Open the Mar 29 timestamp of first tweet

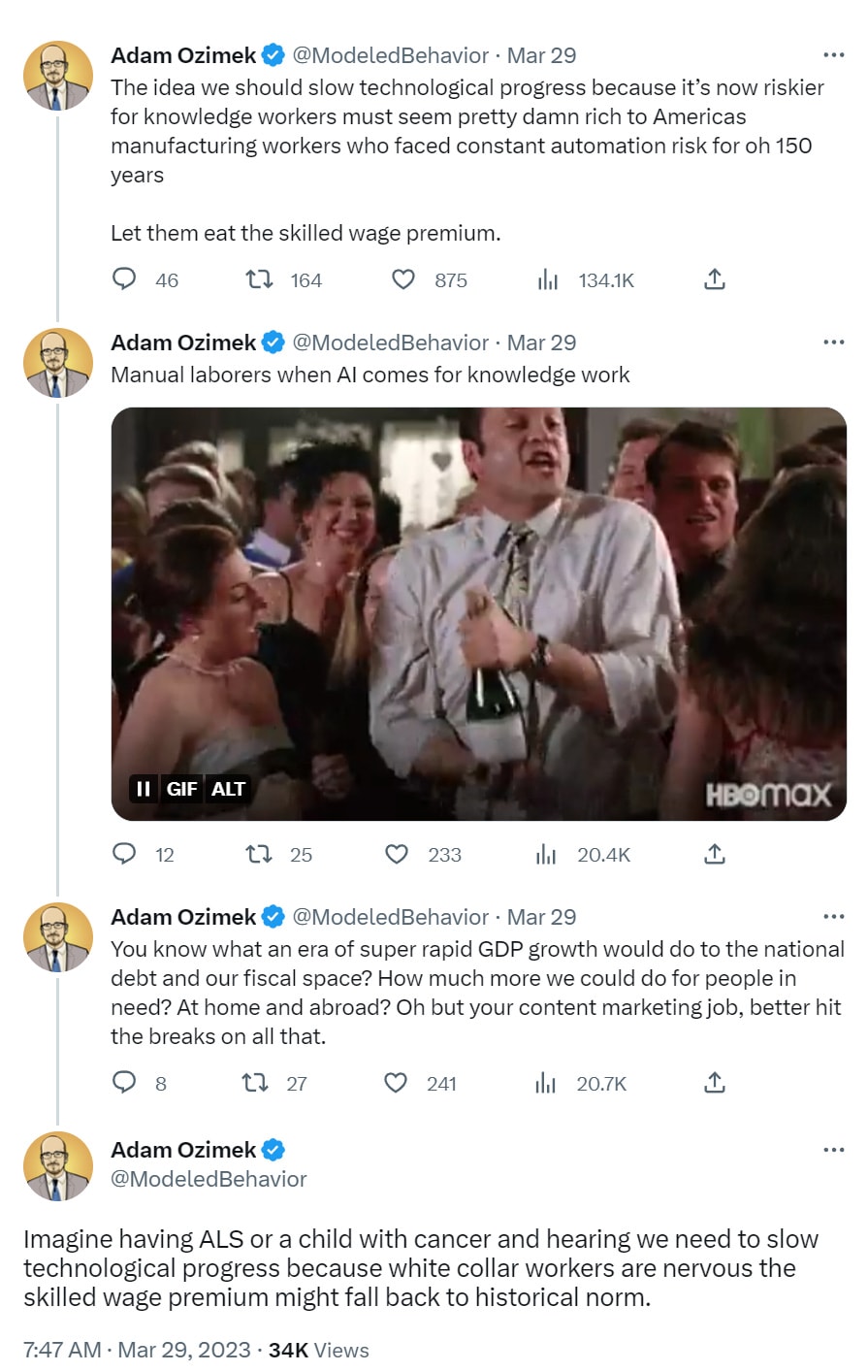tap(541, 55)
